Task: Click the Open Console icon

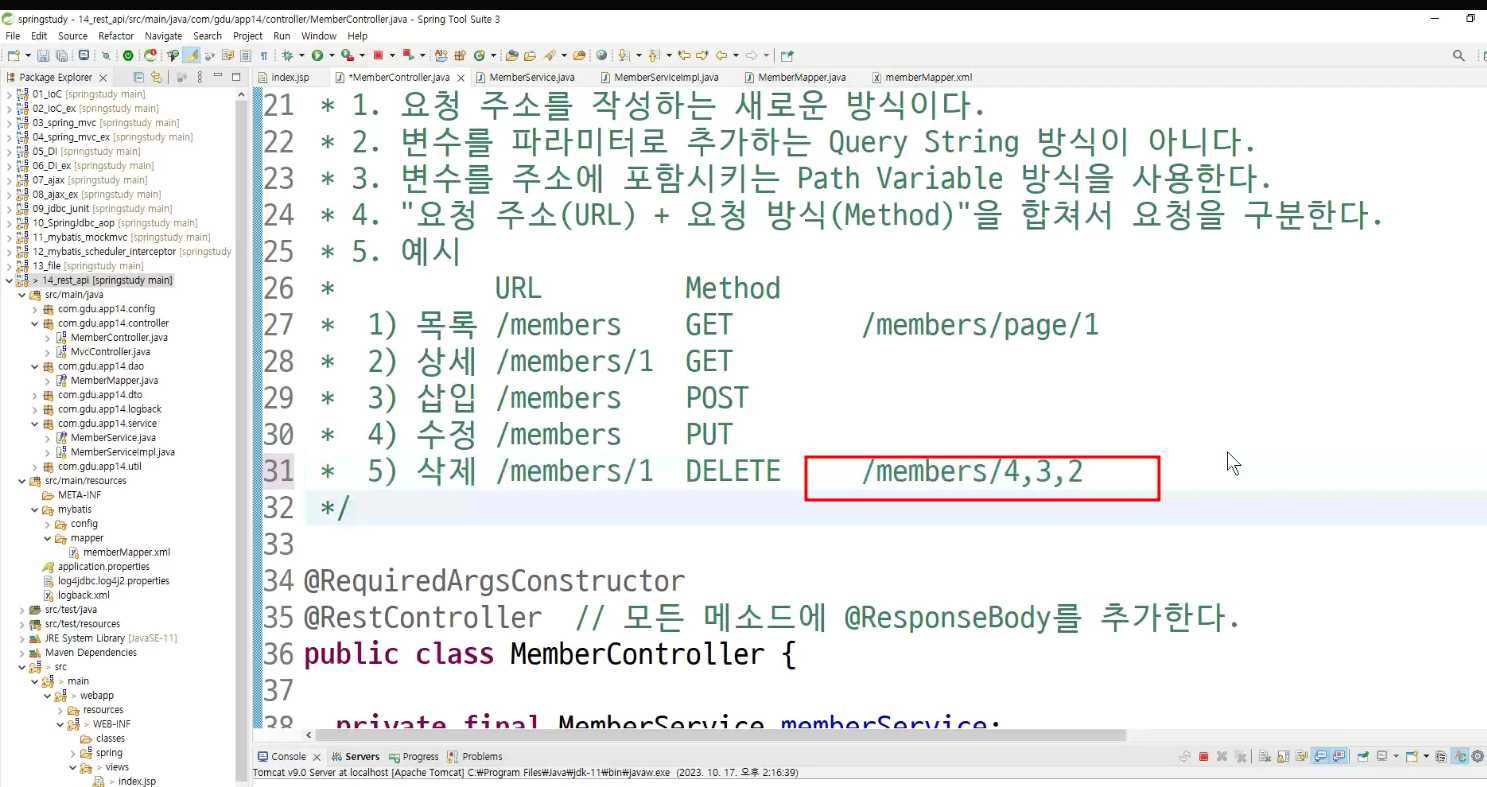Action: click(1412, 756)
